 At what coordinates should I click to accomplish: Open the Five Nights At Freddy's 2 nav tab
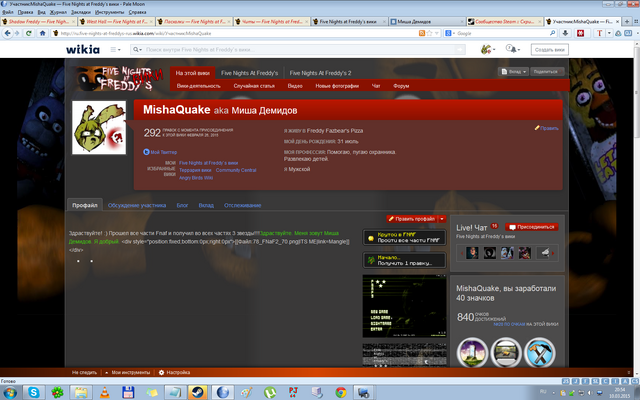click(320, 73)
